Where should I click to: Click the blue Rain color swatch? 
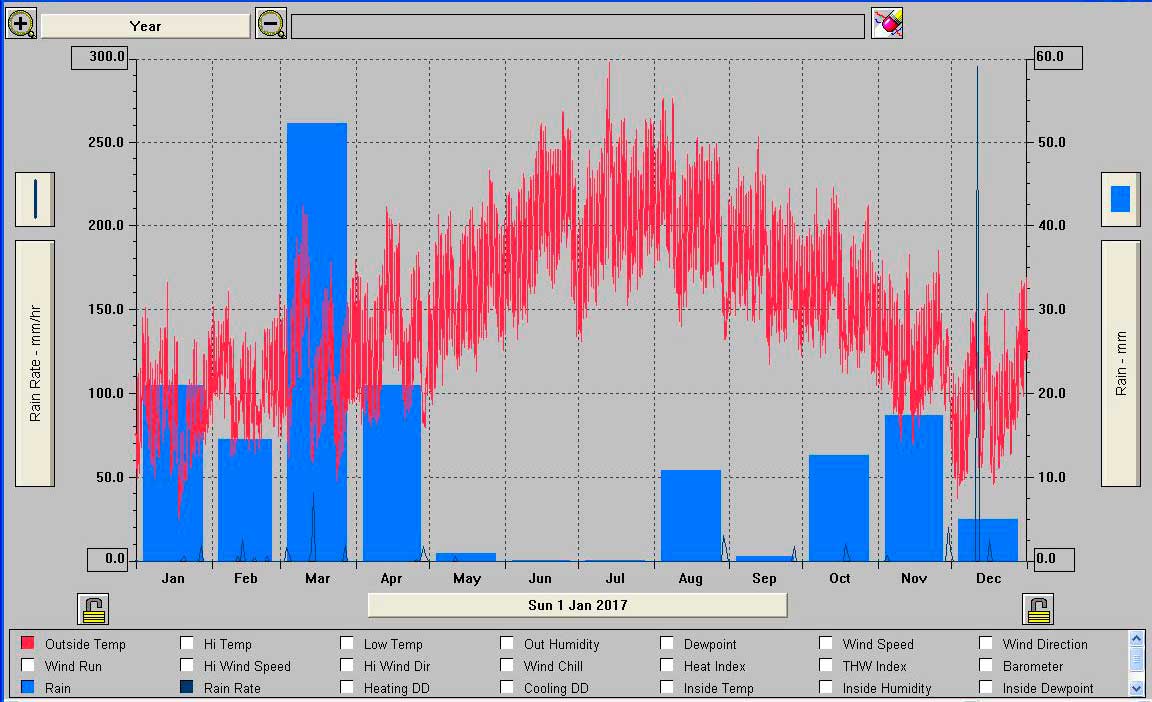[x=28, y=687]
